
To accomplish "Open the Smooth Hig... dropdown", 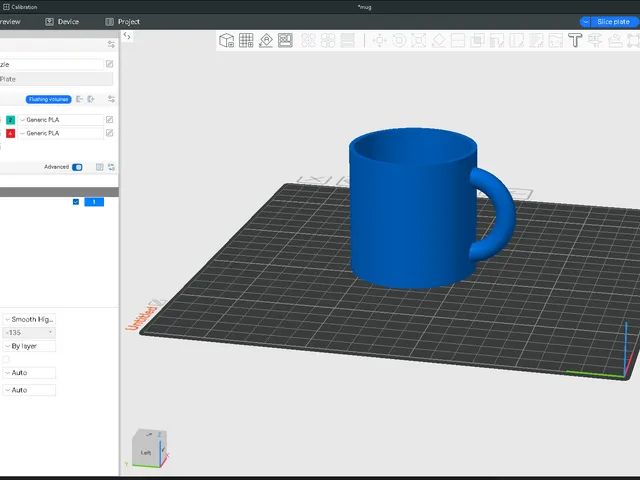I will 29,319.
